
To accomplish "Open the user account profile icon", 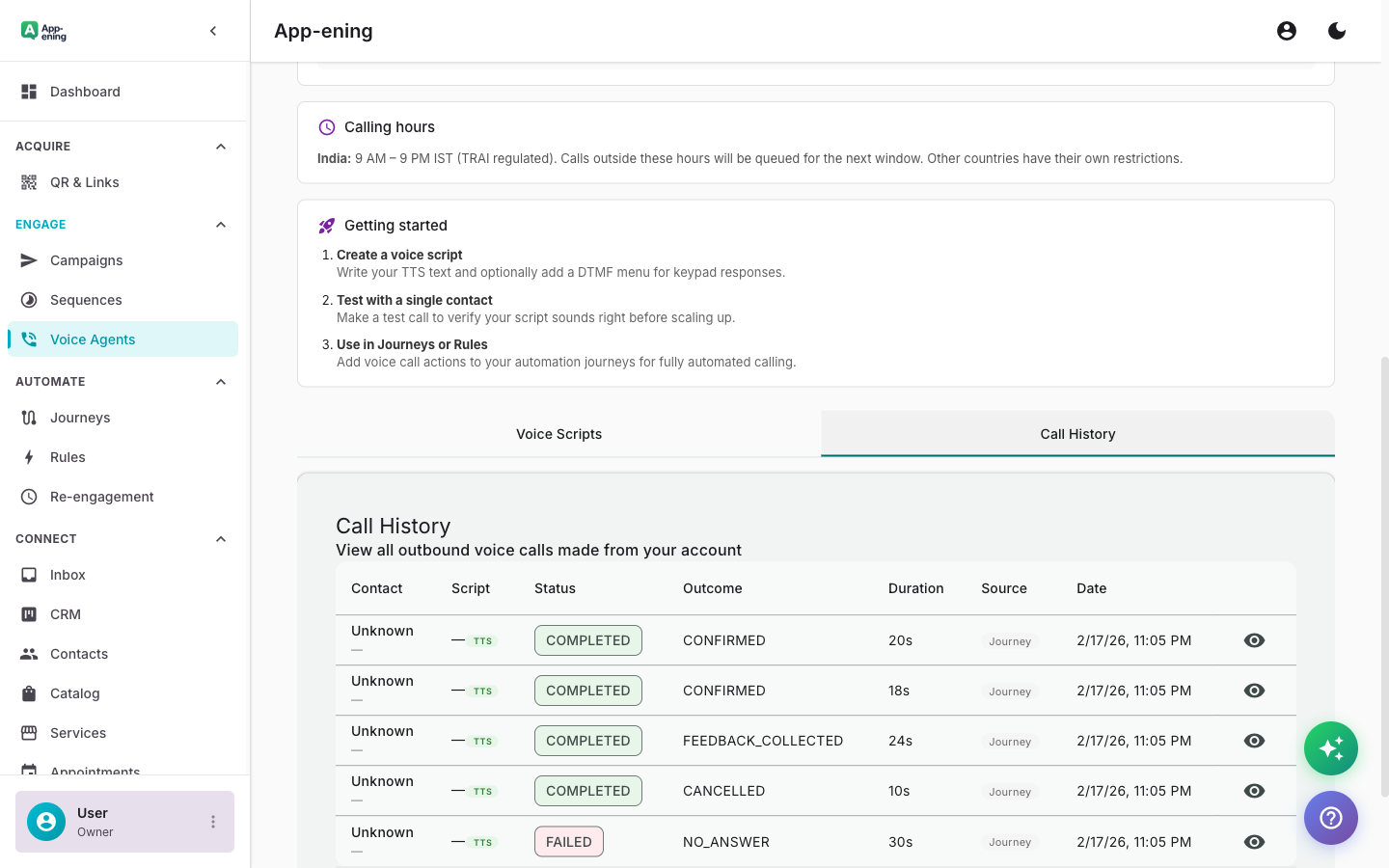I will tap(1287, 30).
